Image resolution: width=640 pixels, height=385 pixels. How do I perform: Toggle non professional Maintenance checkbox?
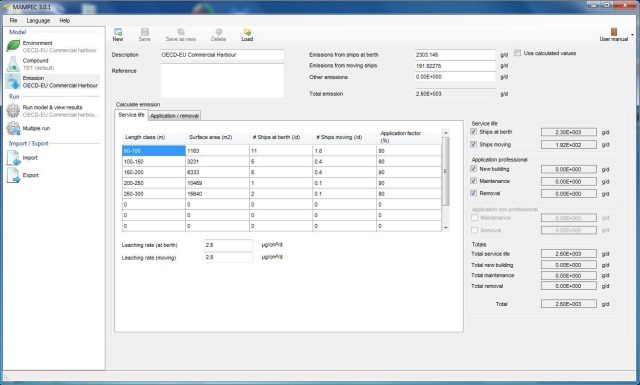pyautogui.click(x=474, y=218)
